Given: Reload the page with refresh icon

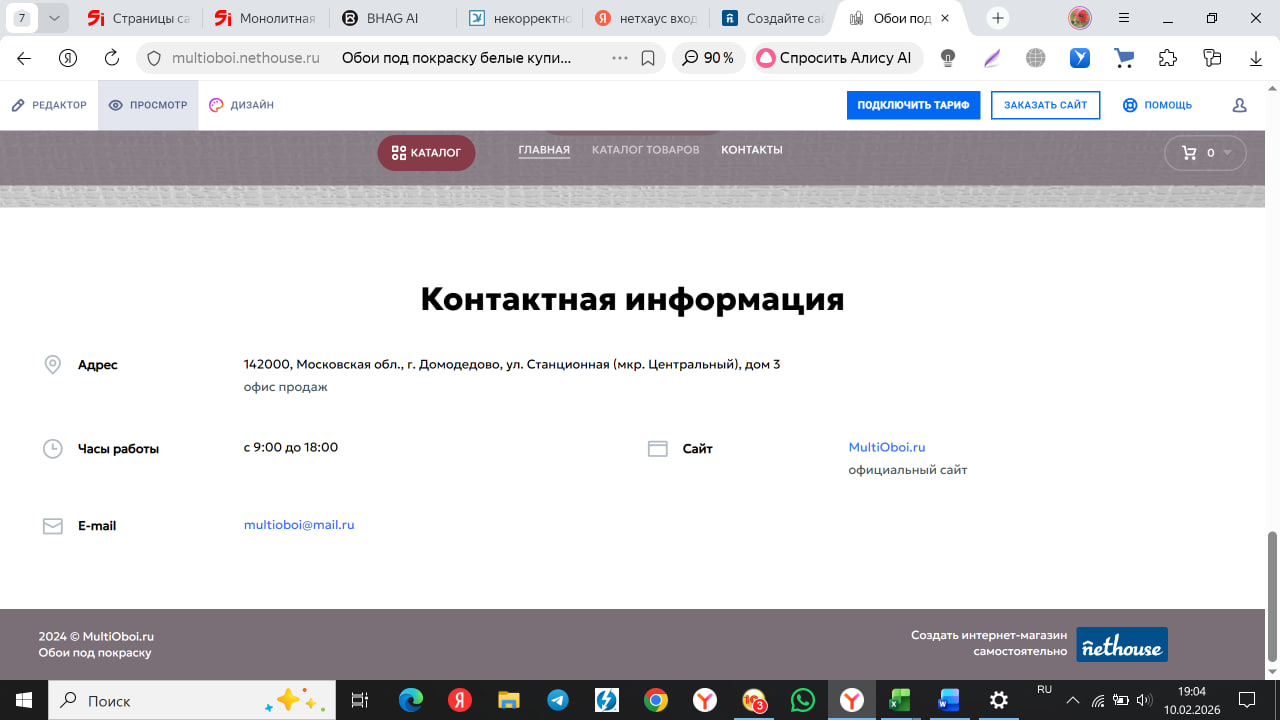Looking at the screenshot, I should (x=112, y=58).
